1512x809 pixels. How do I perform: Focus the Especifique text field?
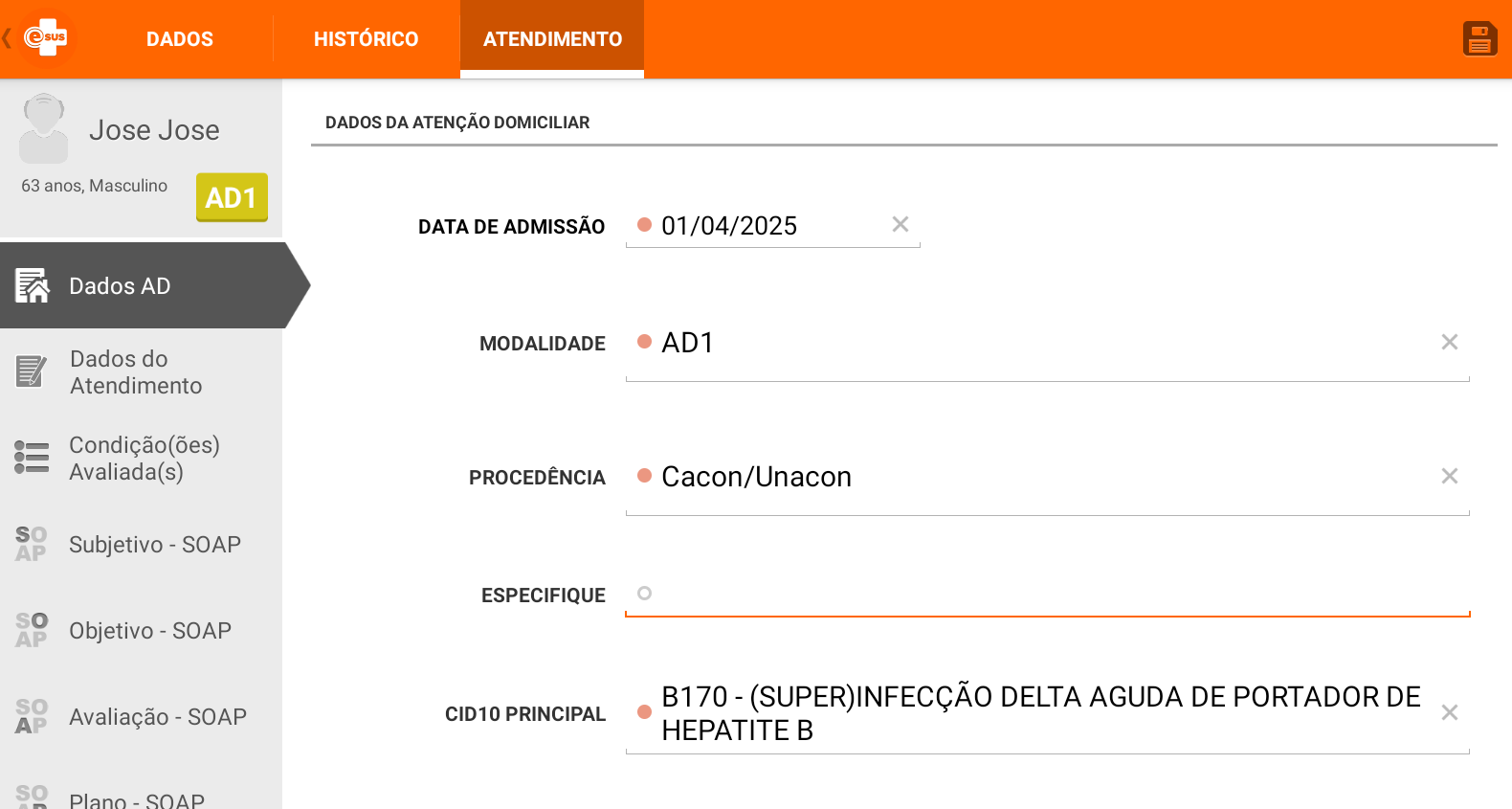(1048, 594)
